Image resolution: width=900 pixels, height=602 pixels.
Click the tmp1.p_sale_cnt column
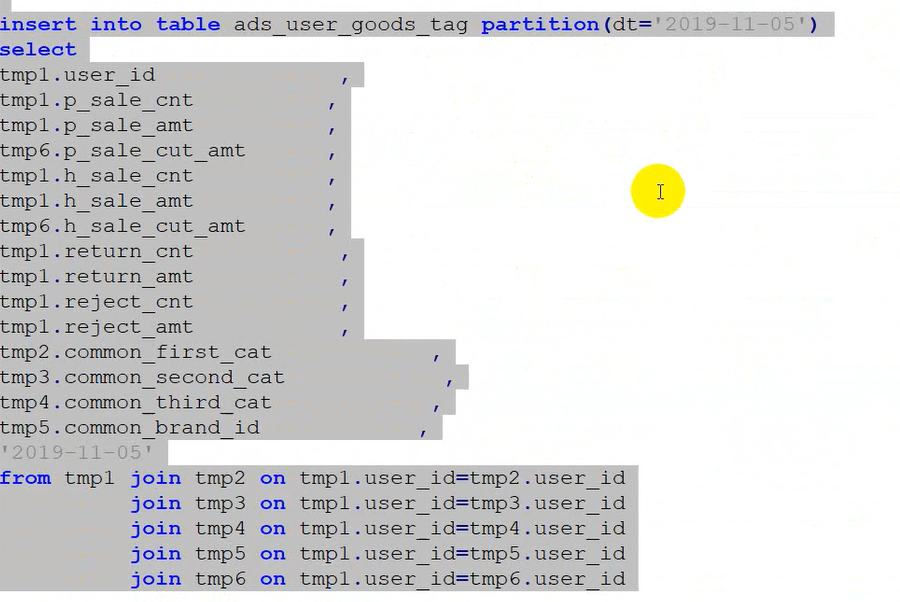96,100
